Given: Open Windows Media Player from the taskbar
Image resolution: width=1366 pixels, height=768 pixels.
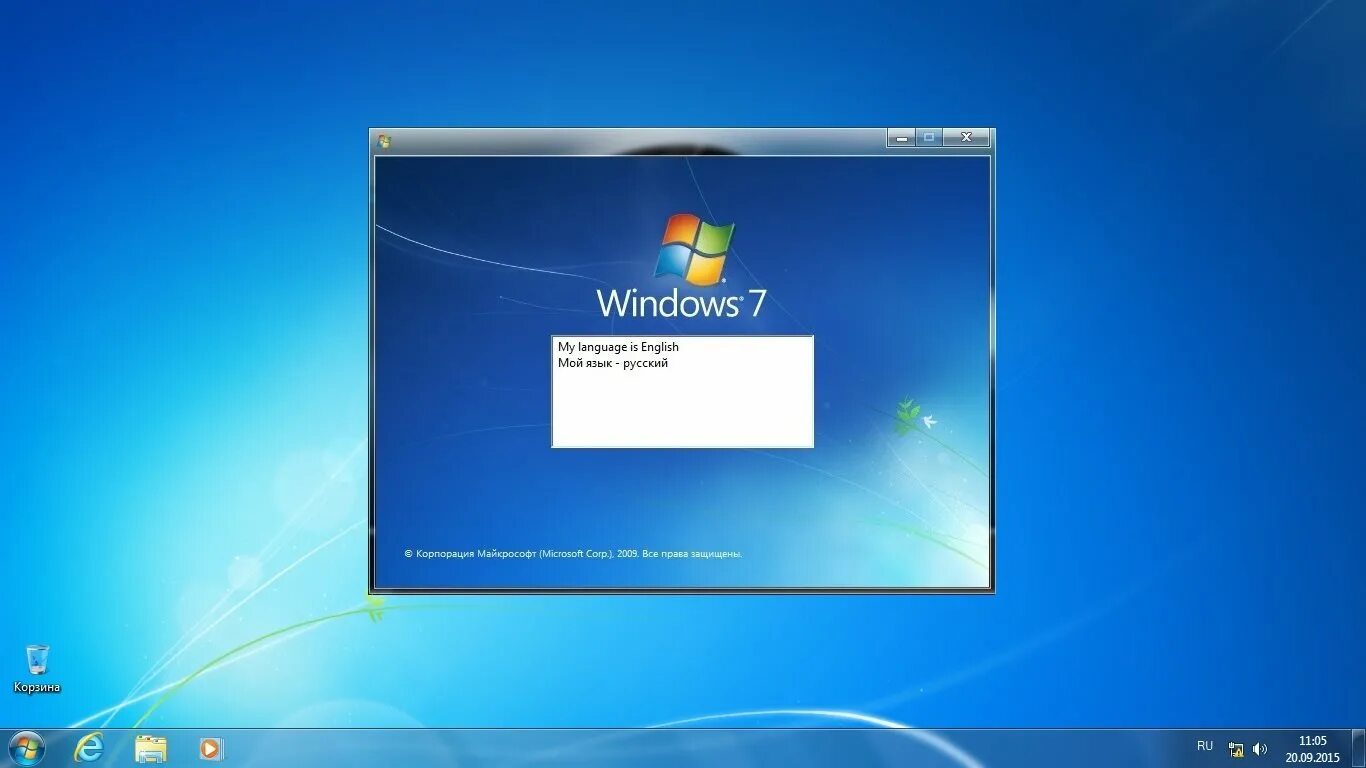Looking at the screenshot, I should 211,748.
